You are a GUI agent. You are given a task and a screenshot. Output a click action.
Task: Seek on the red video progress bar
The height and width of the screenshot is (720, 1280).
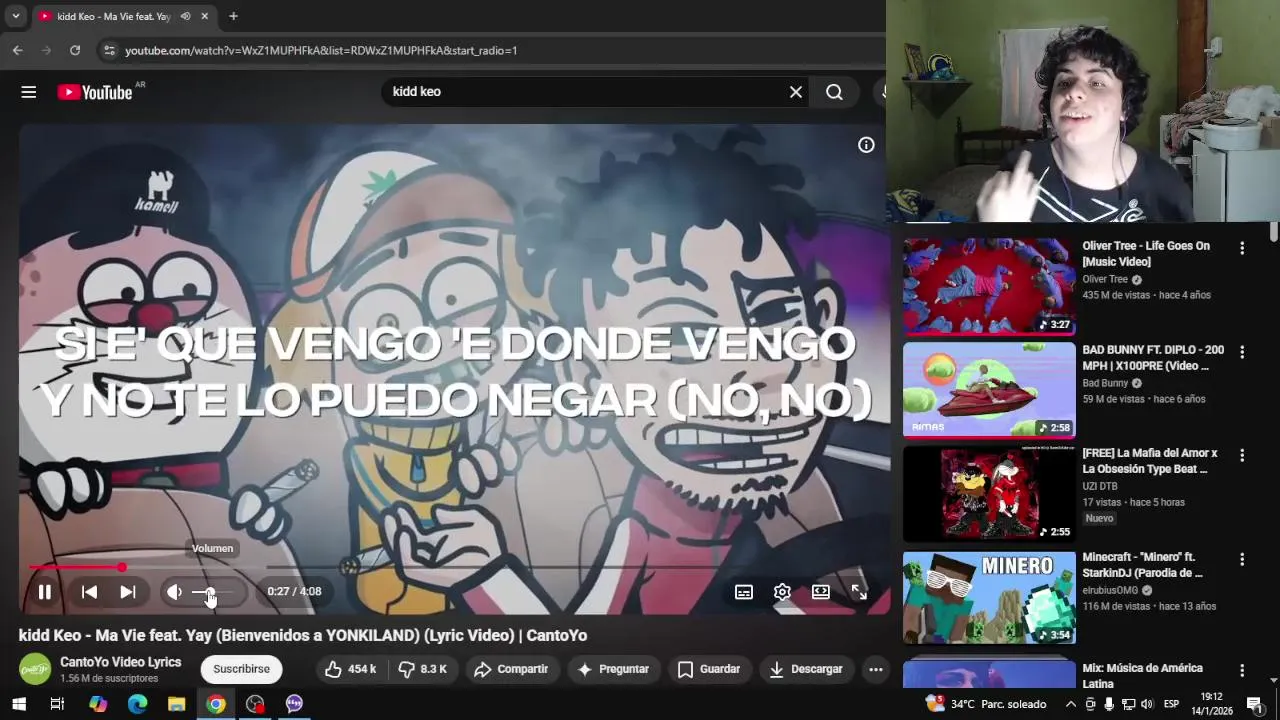[455, 567]
